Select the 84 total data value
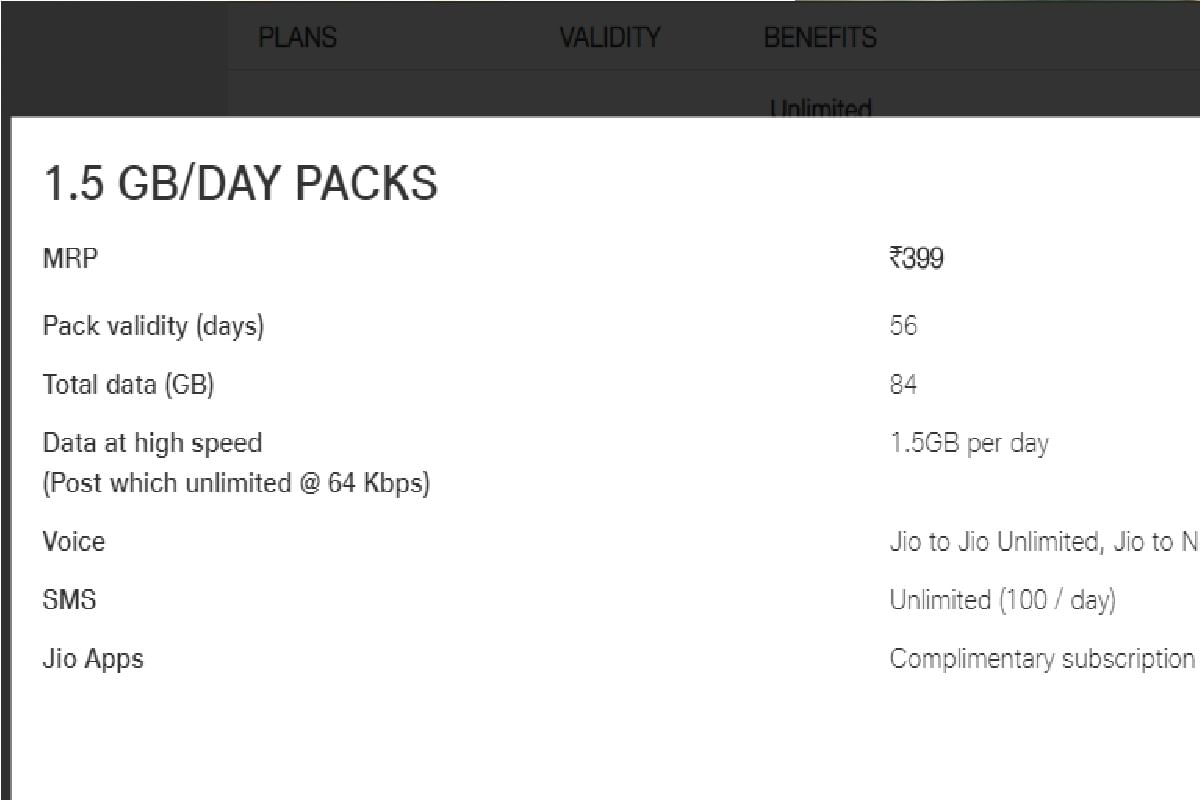The height and width of the screenshot is (800, 1200). click(903, 385)
